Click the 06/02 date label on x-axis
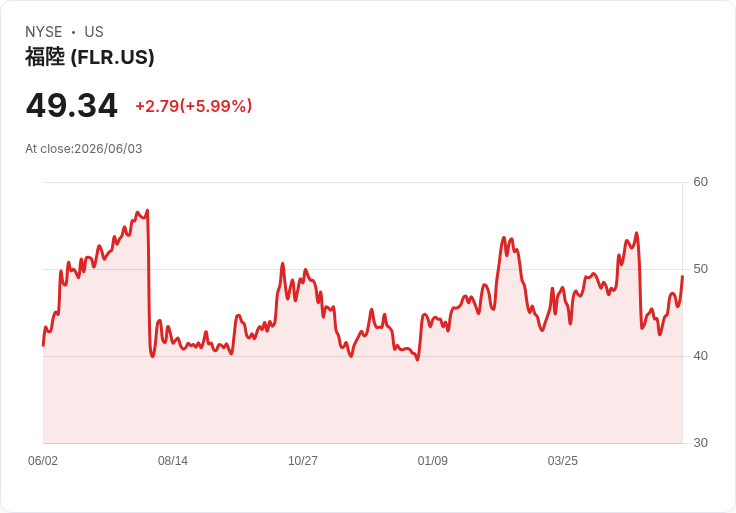Image resolution: width=736 pixels, height=513 pixels. pyautogui.click(x=43, y=461)
